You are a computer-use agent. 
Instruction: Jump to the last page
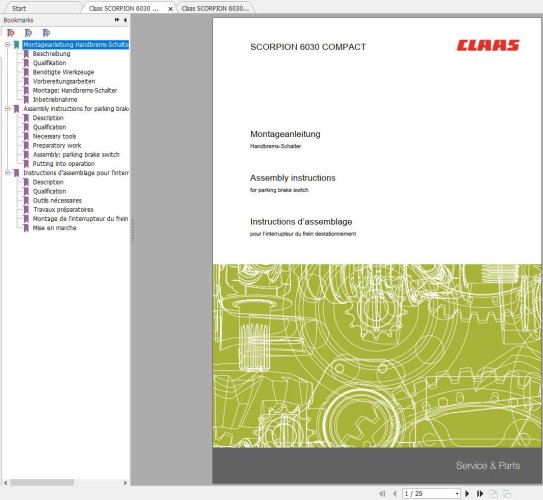pos(480,493)
